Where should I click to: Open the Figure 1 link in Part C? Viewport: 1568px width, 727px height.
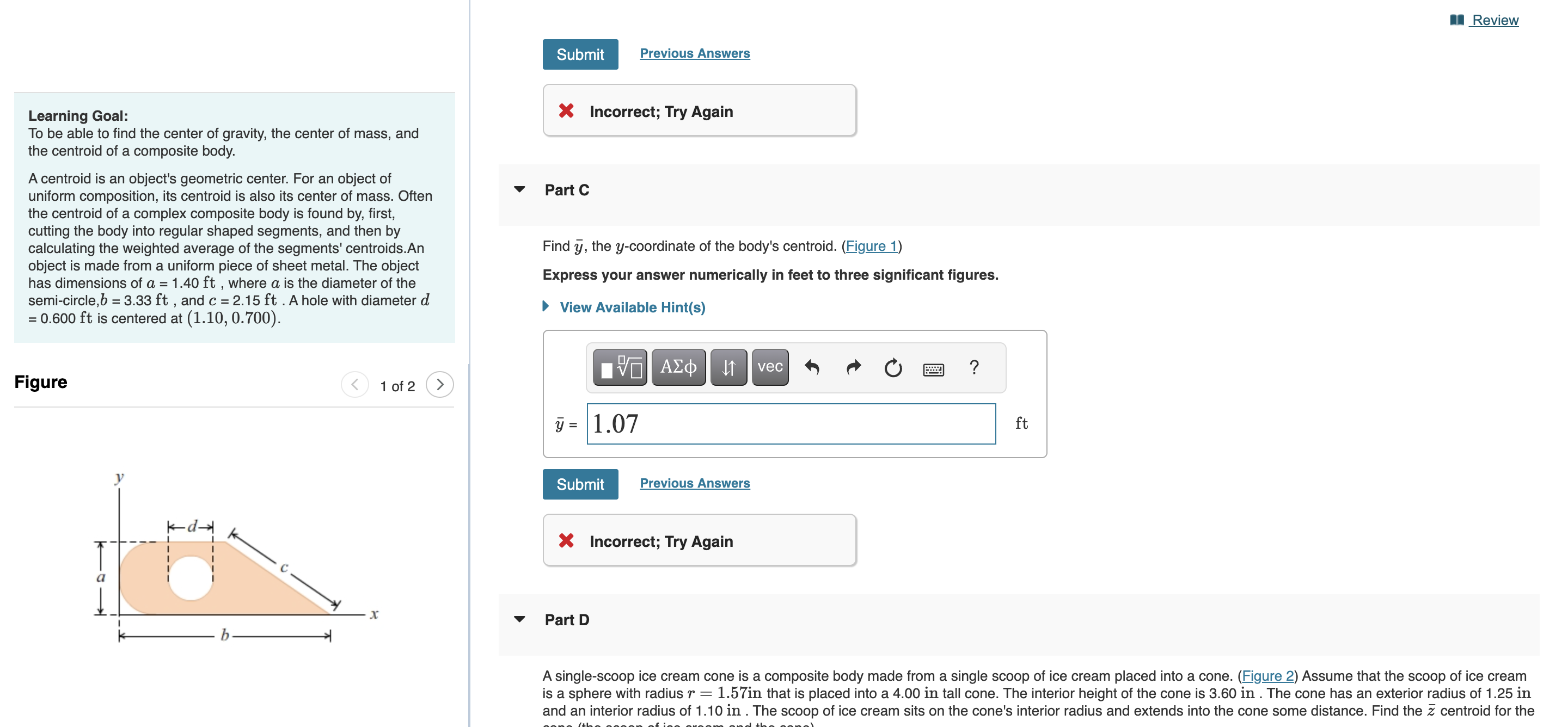pyautogui.click(x=871, y=246)
